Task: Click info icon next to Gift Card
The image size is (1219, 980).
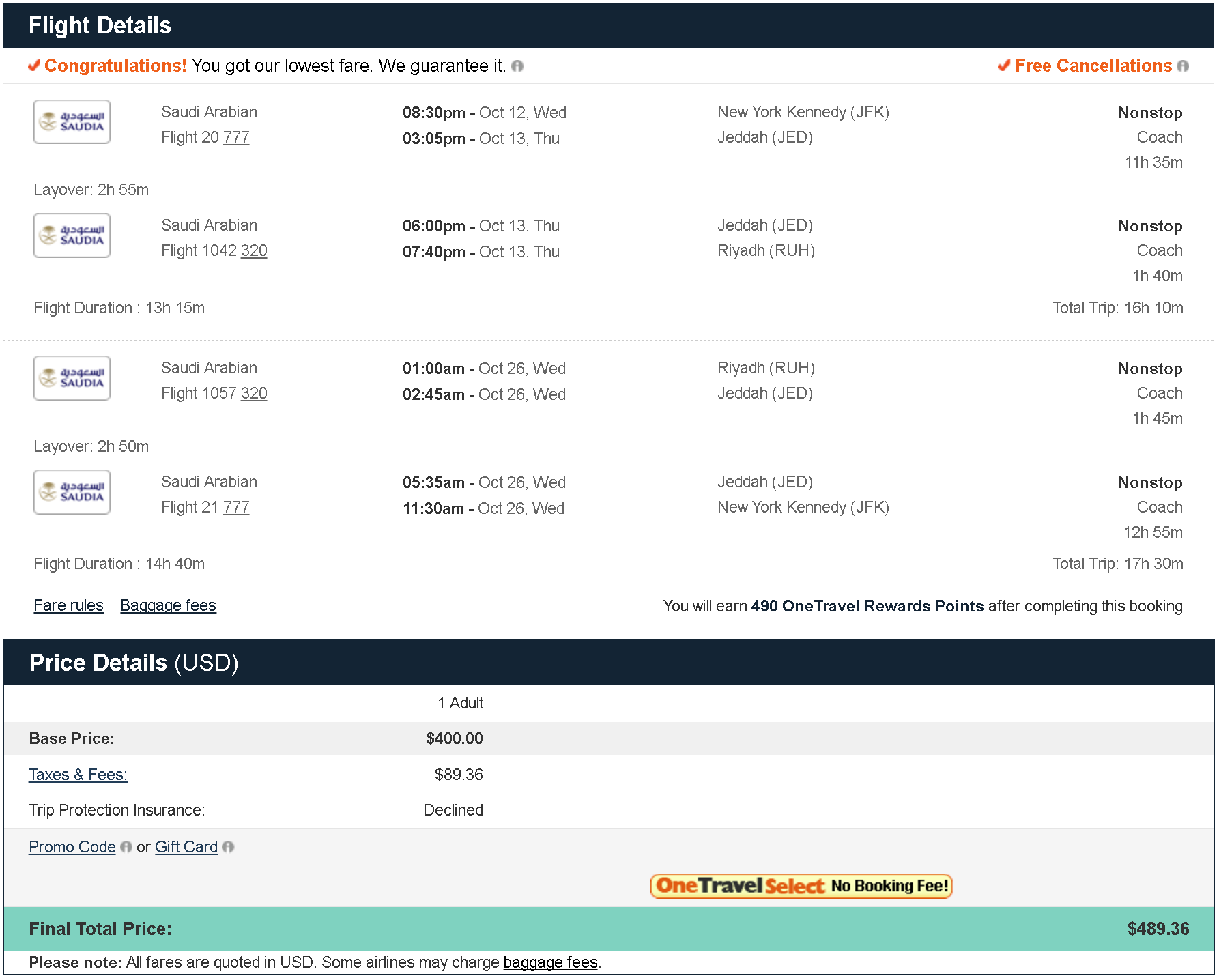Action: coord(228,847)
